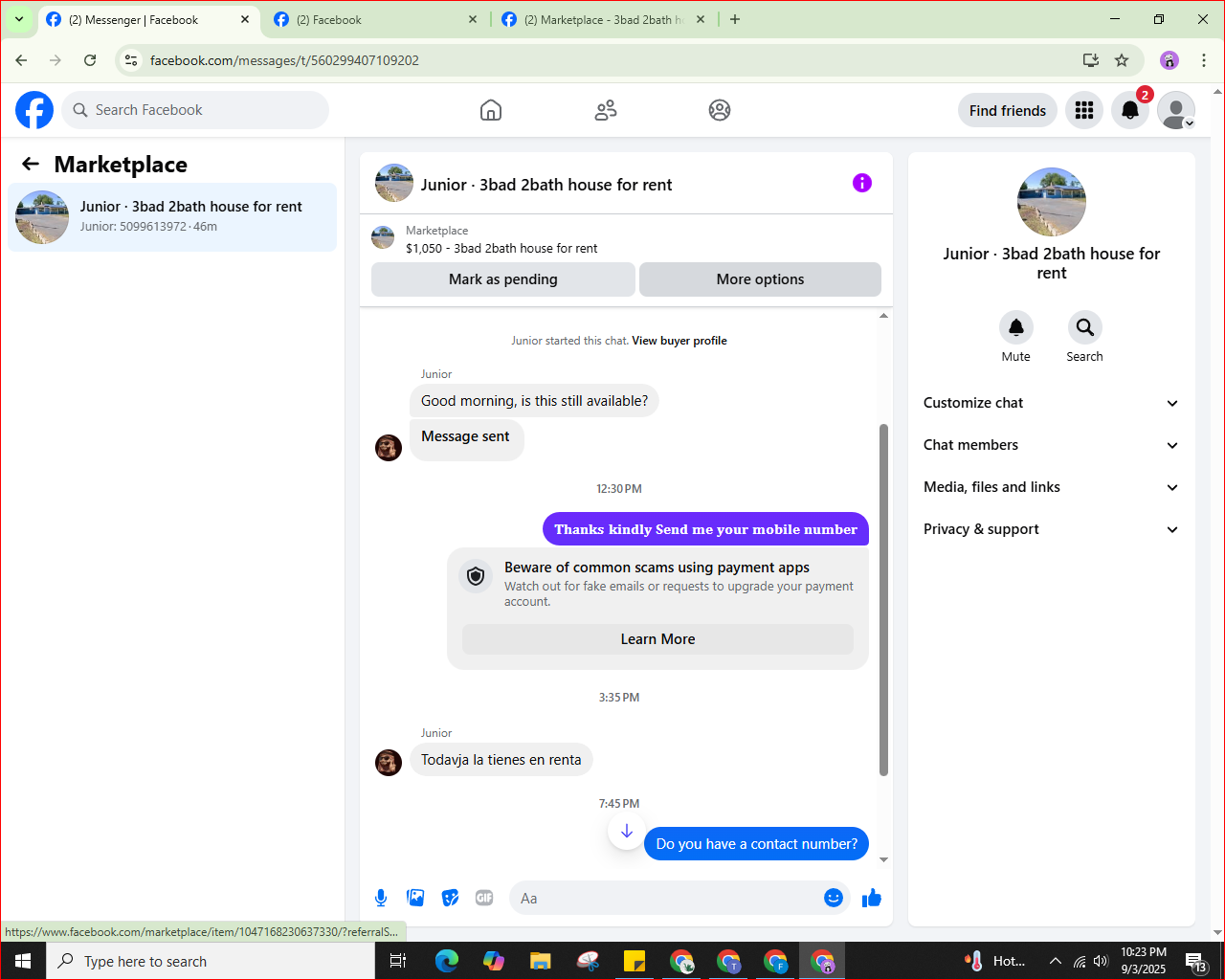
Task: Expand Customize chat section
Action: coord(1052,403)
